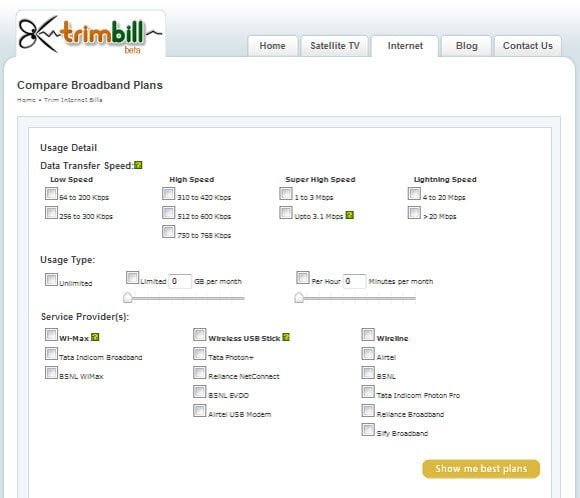Viewport: 580px width, 498px height.
Task: Tick the Airtel wireline checkbox
Action: pos(368,354)
